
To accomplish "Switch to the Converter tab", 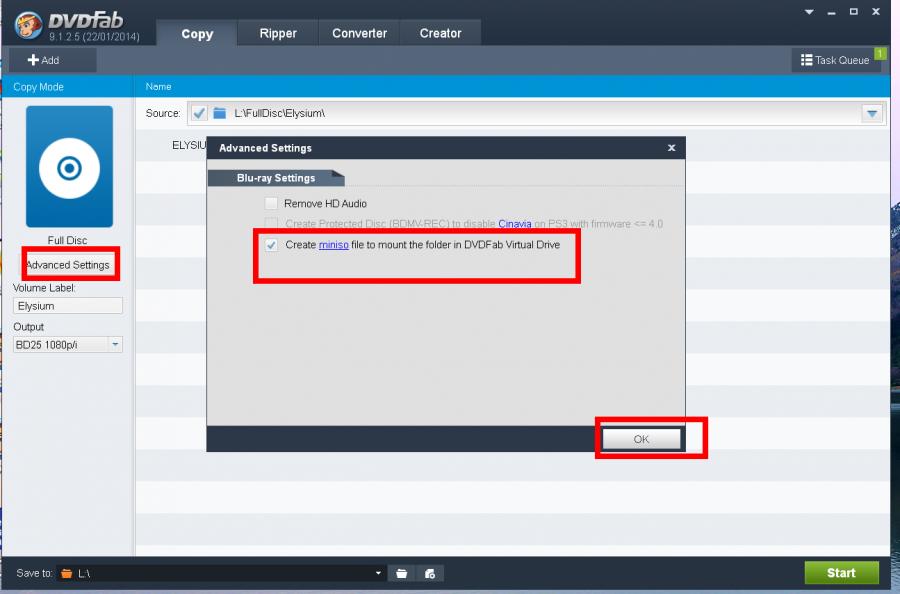I will pyautogui.click(x=359, y=33).
